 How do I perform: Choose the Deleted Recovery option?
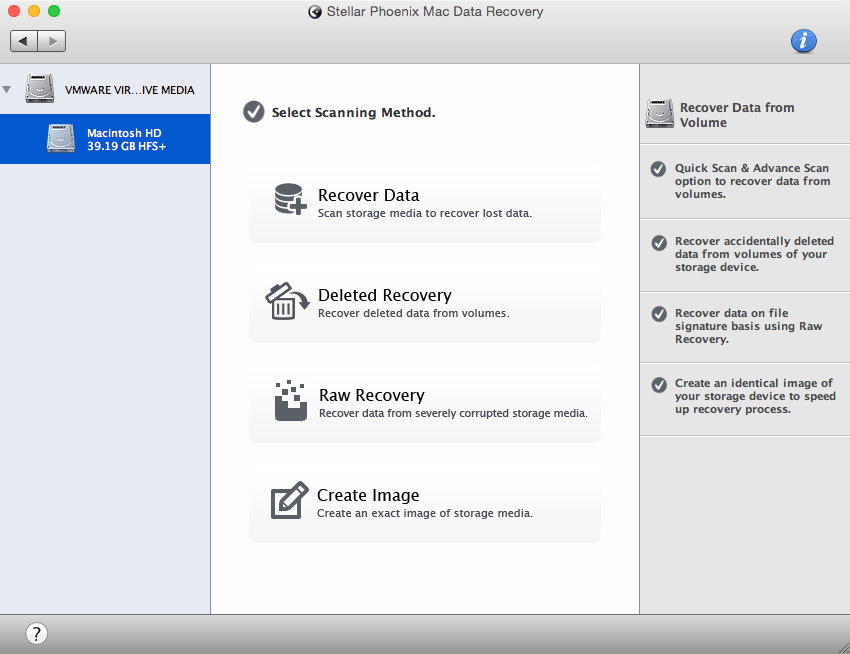(x=425, y=303)
